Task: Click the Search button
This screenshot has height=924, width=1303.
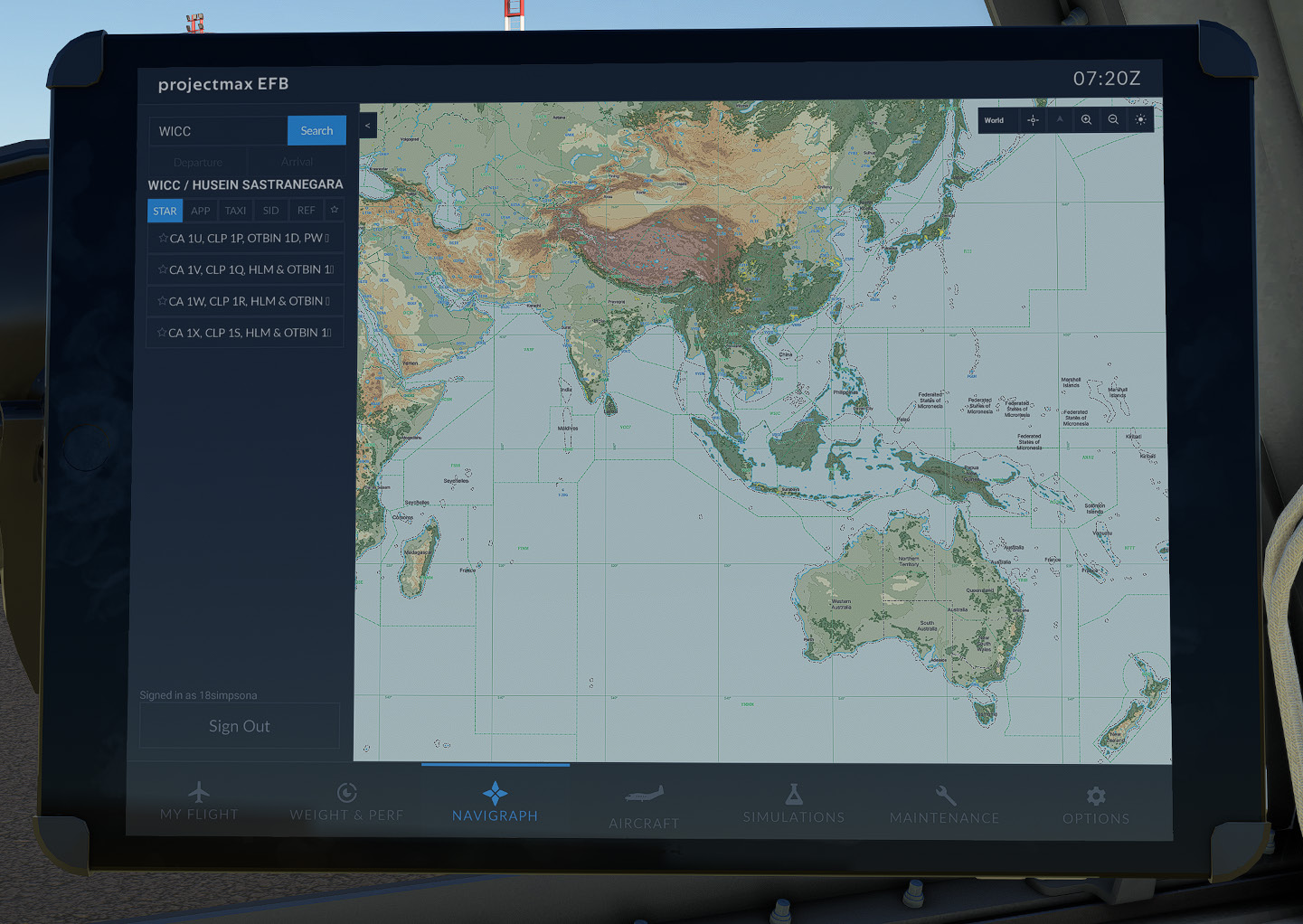Action: [x=316, y=130]
